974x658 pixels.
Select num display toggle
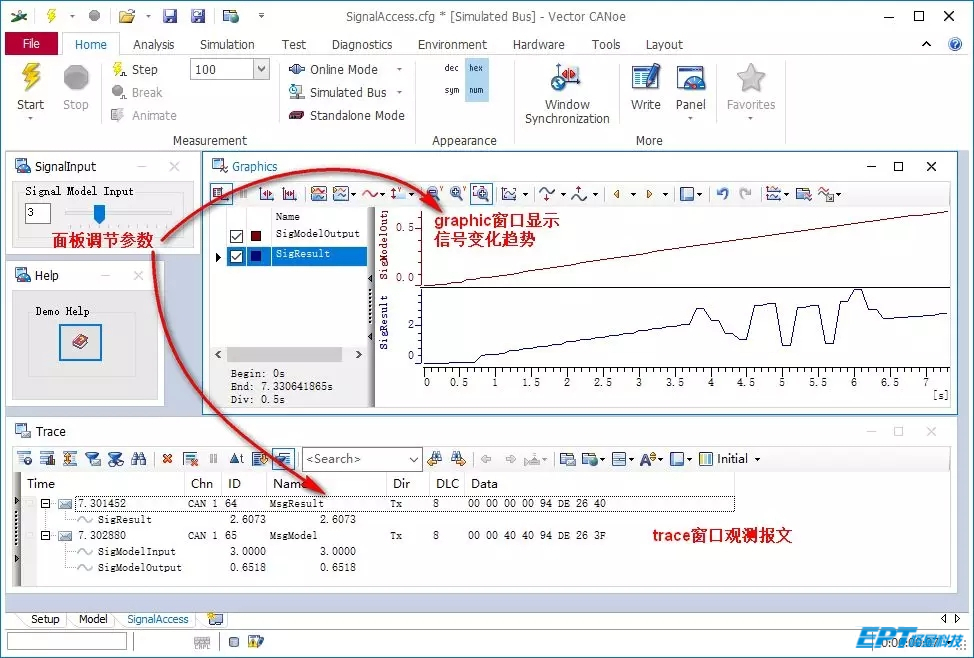pos(476,90)
